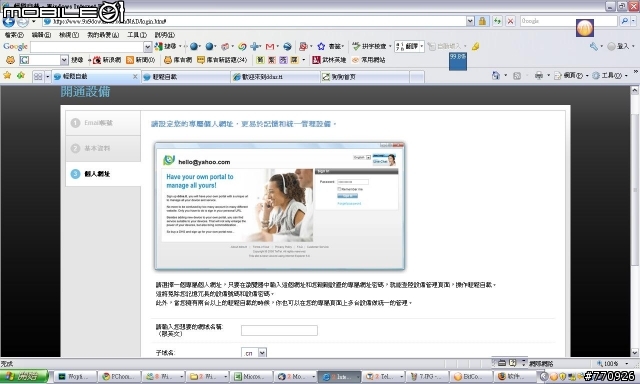The height and width of the screenshot is (384, 640).
Task: Open the Windows Start button
Action: click(x=24, y=376)
